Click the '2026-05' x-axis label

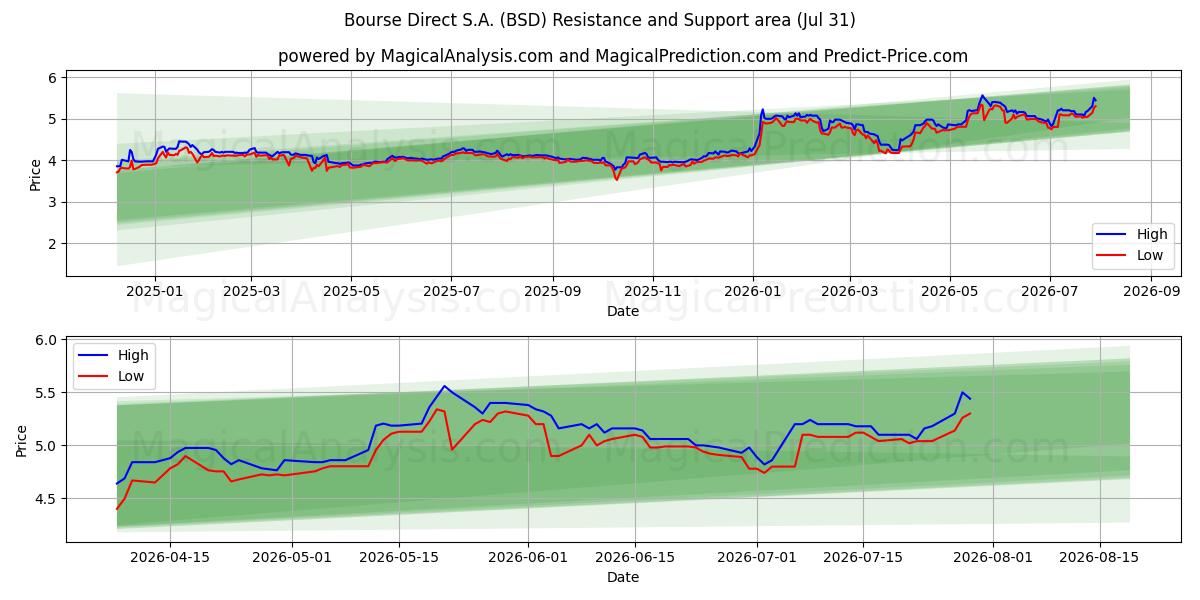click(x=950, y=291)
